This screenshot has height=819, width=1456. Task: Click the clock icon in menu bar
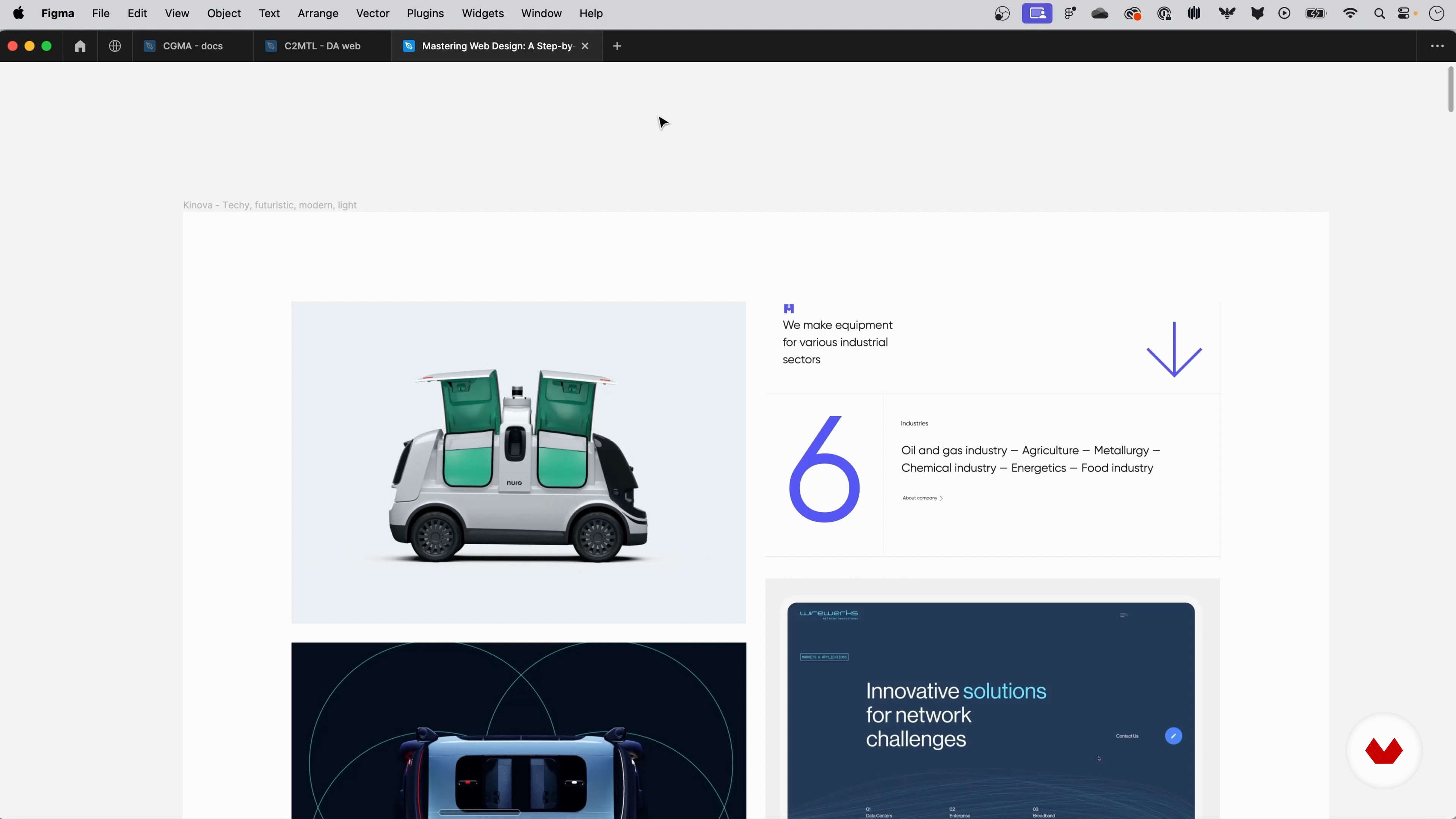[x=1436, y=14]
